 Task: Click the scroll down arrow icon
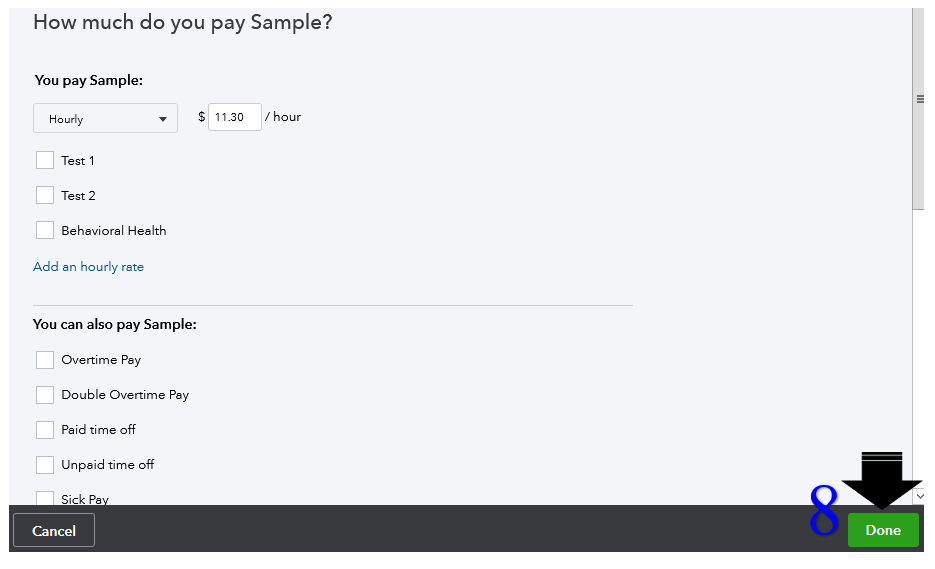(x=918, y=496)
